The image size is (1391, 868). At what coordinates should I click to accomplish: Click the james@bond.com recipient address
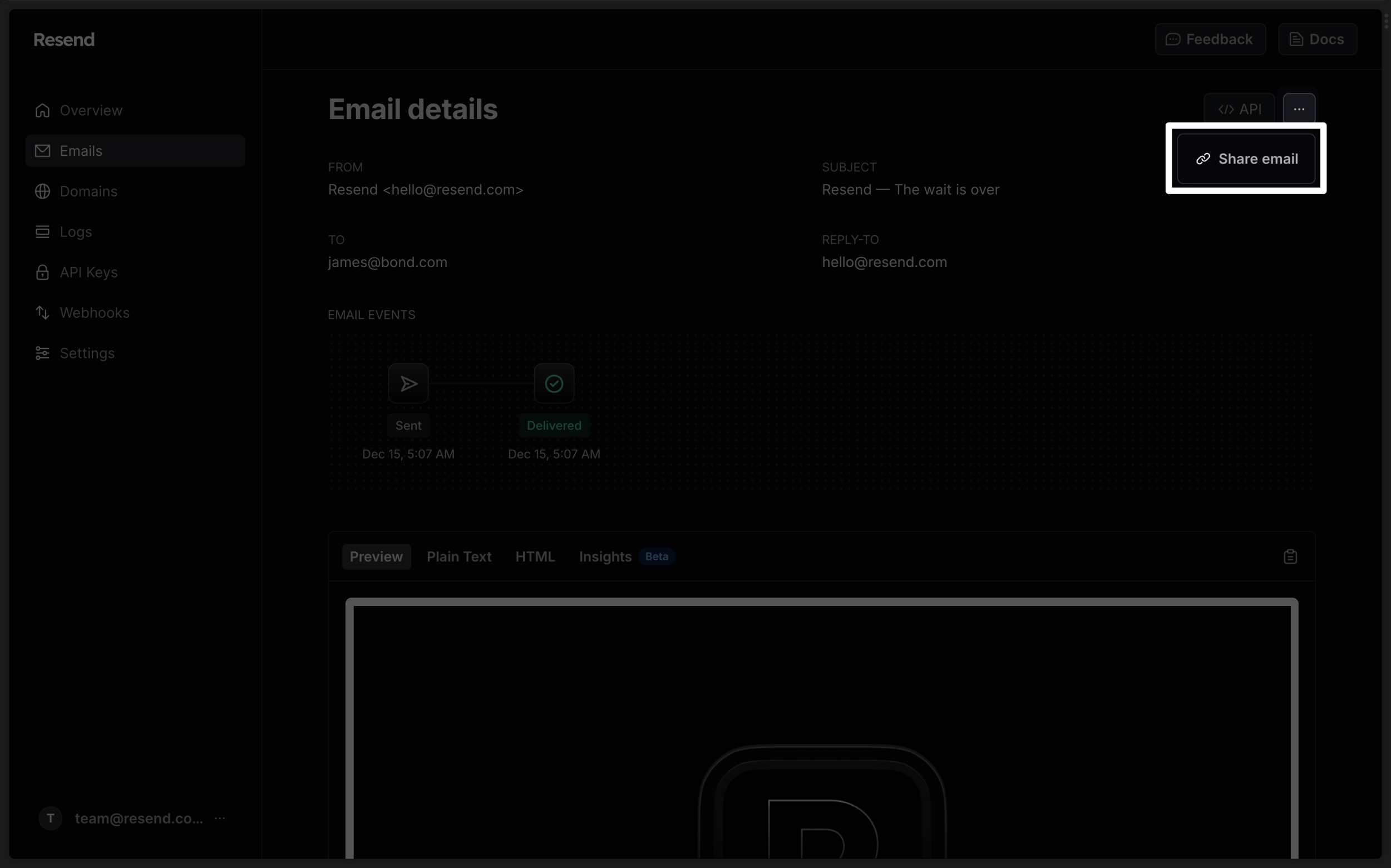[387, 263]
